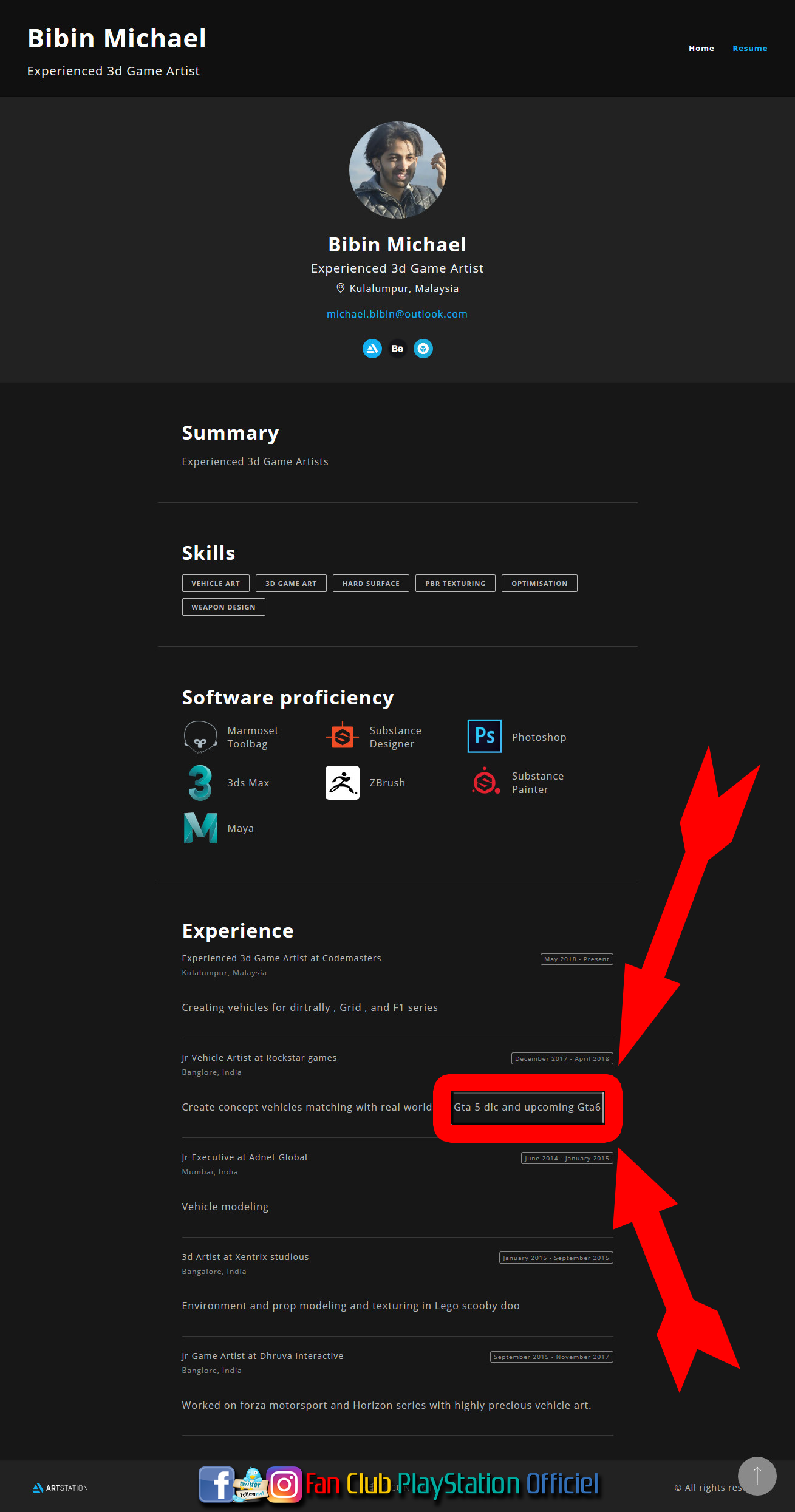Go to the Home menu item

coord(701,48)
